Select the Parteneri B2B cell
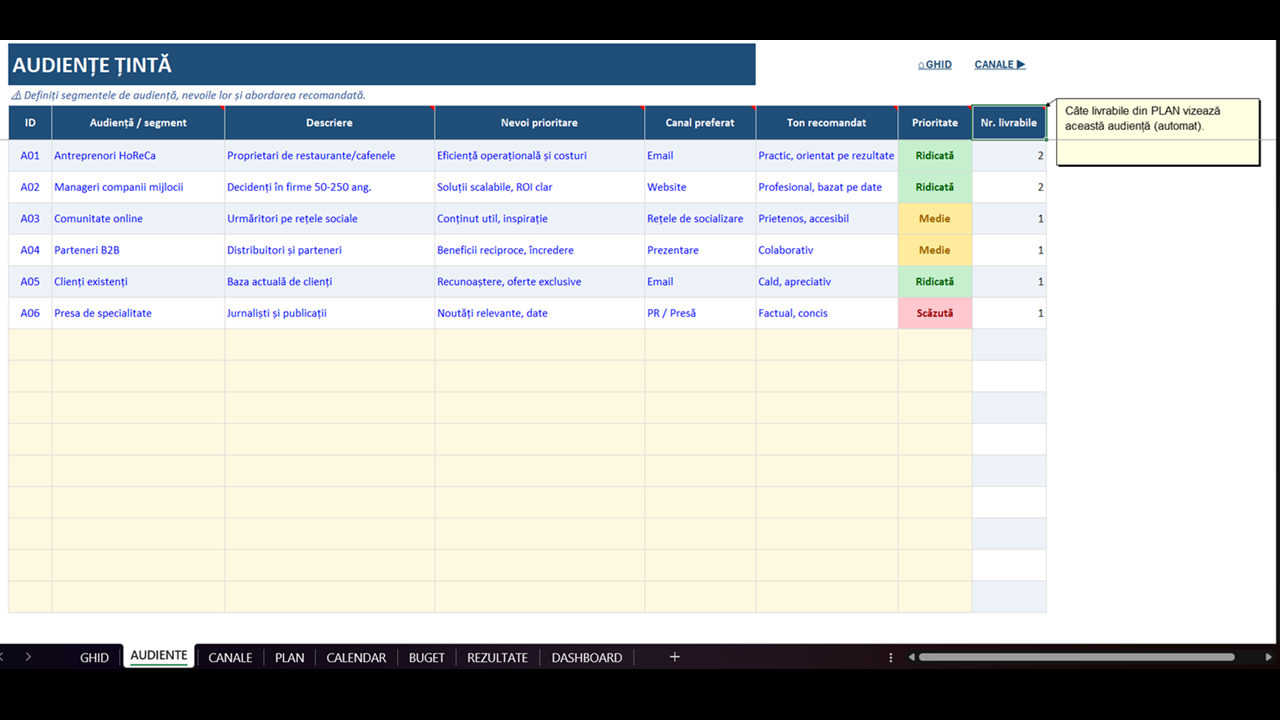 click(138, 250)
